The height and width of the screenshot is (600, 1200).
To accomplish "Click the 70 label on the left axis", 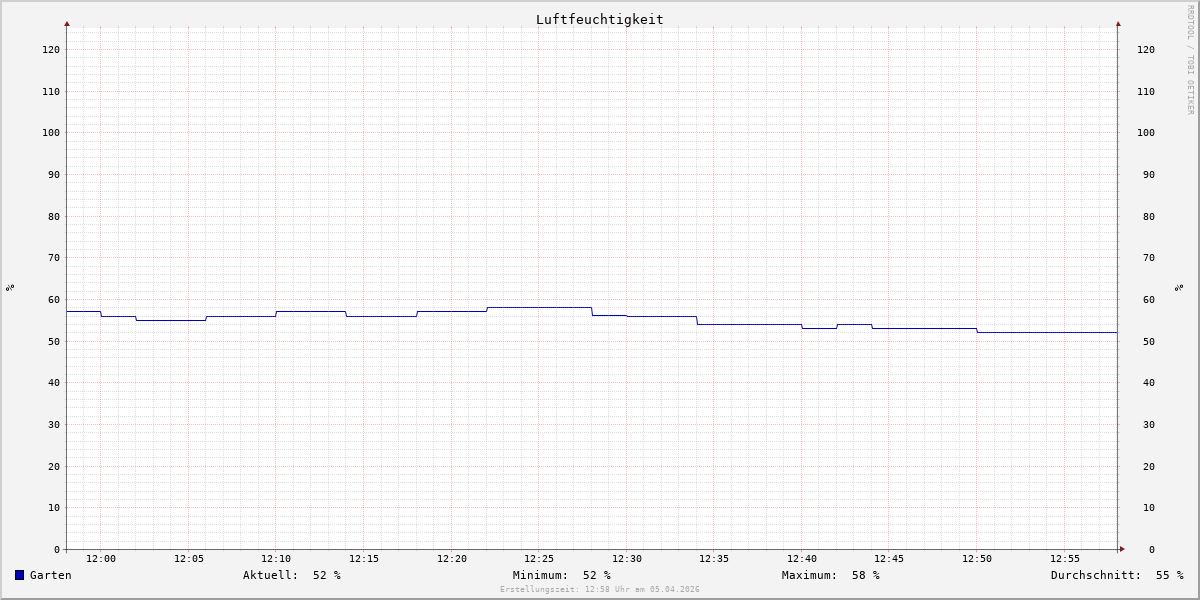I will (54, 258).
